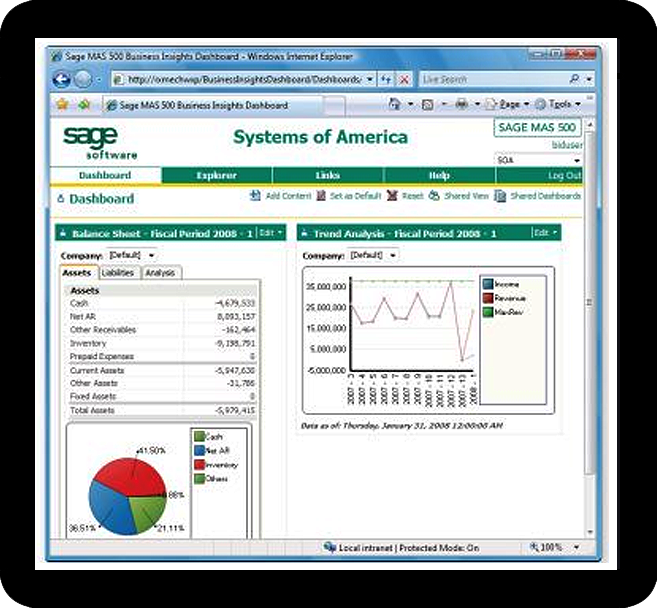Click the browser Back arrow button
Image resolution: width=657 pixels, height=608 pixels.
(58, 78)
